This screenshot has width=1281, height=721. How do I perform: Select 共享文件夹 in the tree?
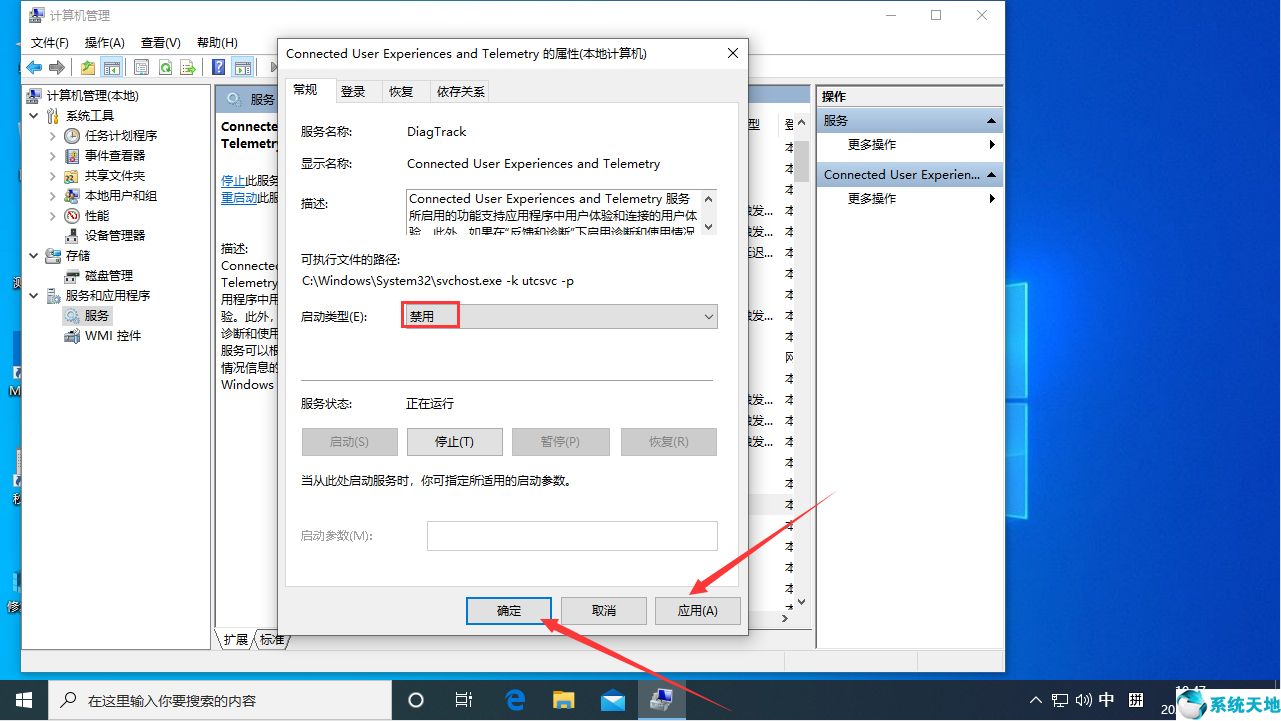[x=115, y=175]
